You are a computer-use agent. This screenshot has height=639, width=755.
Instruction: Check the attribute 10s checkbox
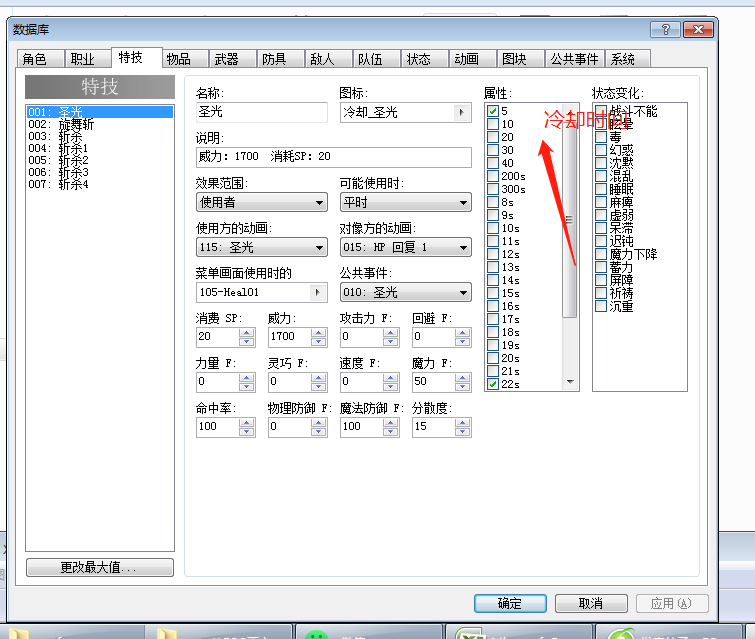click(x=493, y=228)
